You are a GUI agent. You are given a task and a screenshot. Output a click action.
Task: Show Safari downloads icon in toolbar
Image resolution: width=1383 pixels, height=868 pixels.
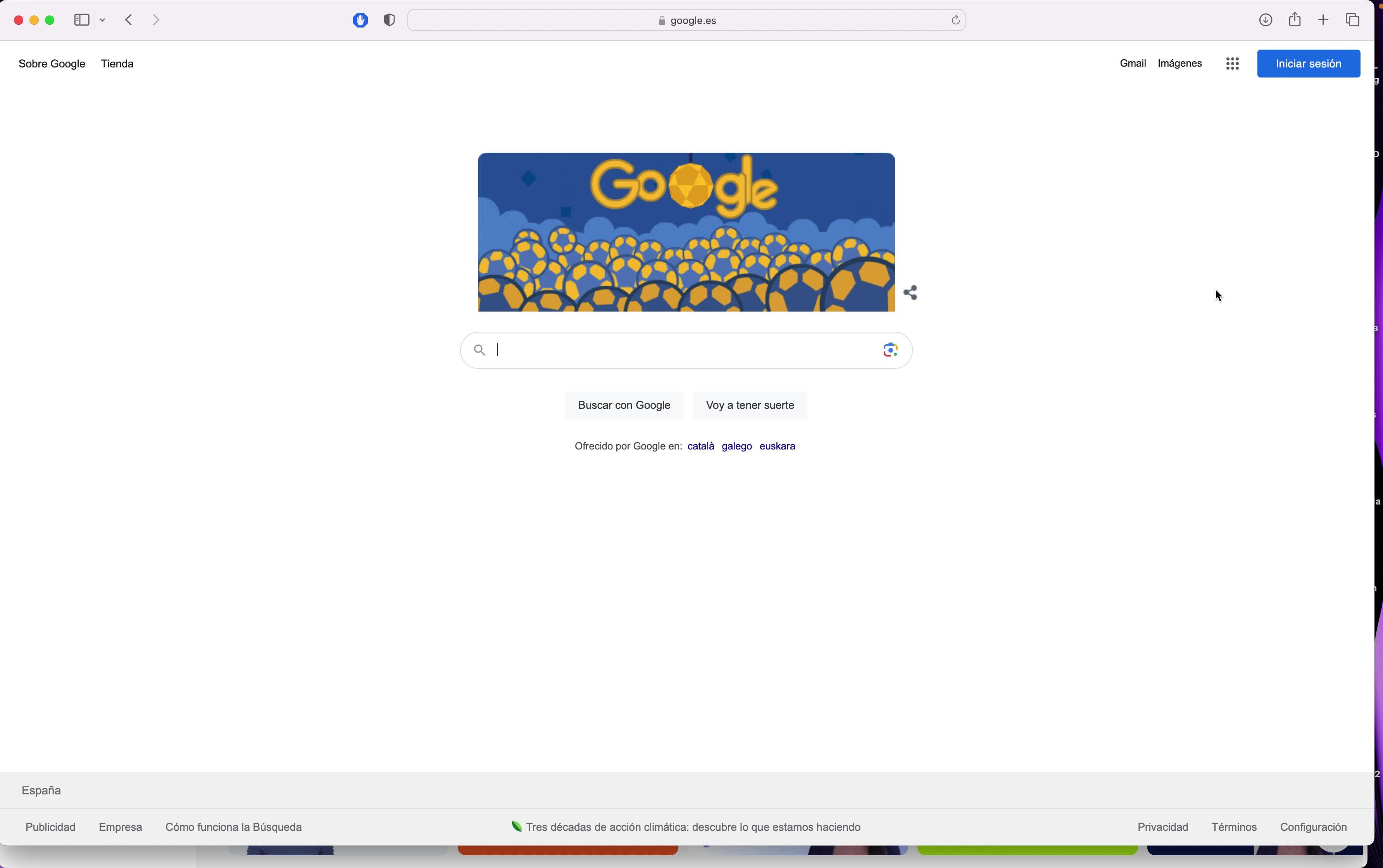click(x=1265, y=20)
